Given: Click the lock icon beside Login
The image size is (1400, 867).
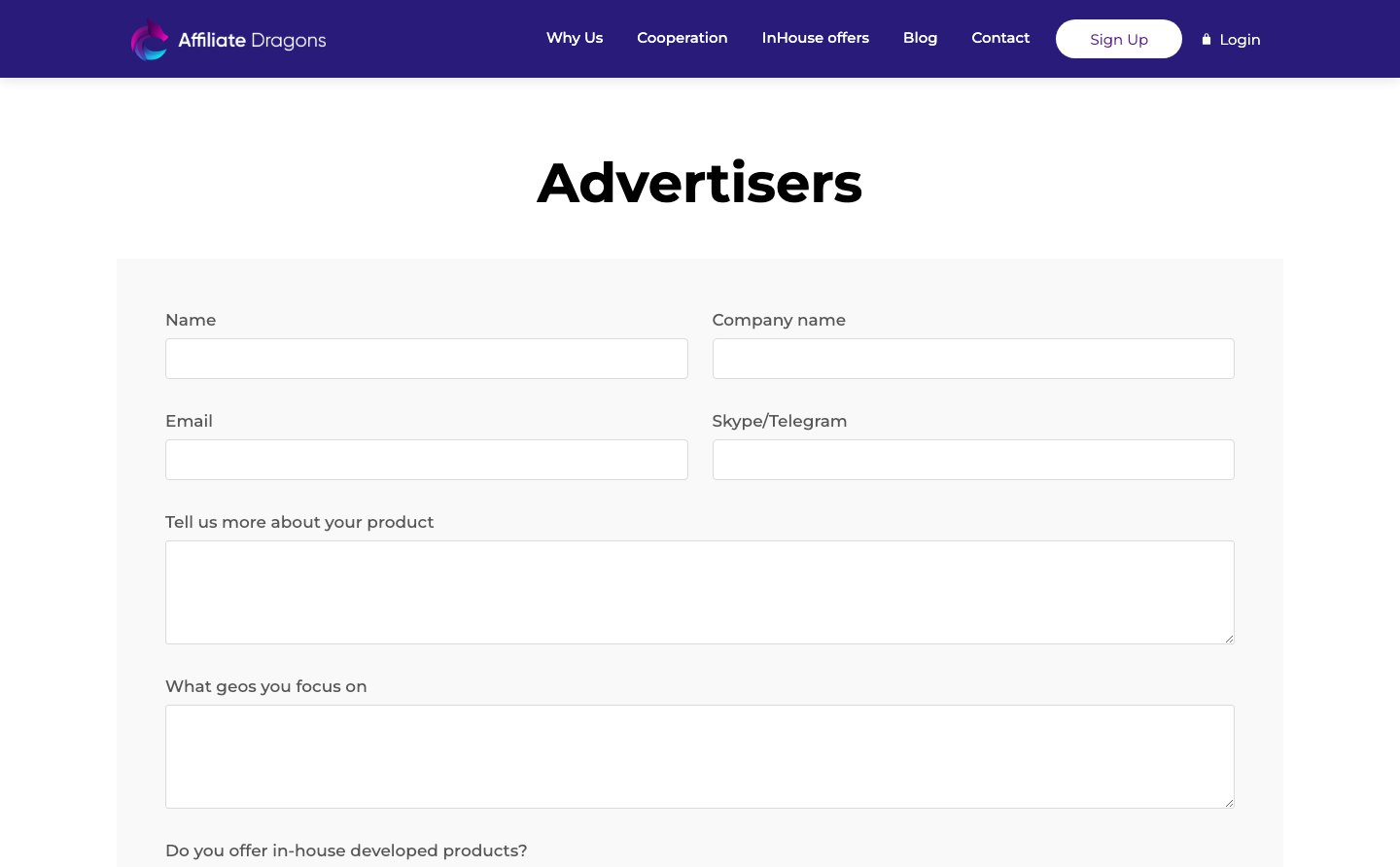Looking at the screenshot, I should pyautogui.click(x=1207, y=39).
